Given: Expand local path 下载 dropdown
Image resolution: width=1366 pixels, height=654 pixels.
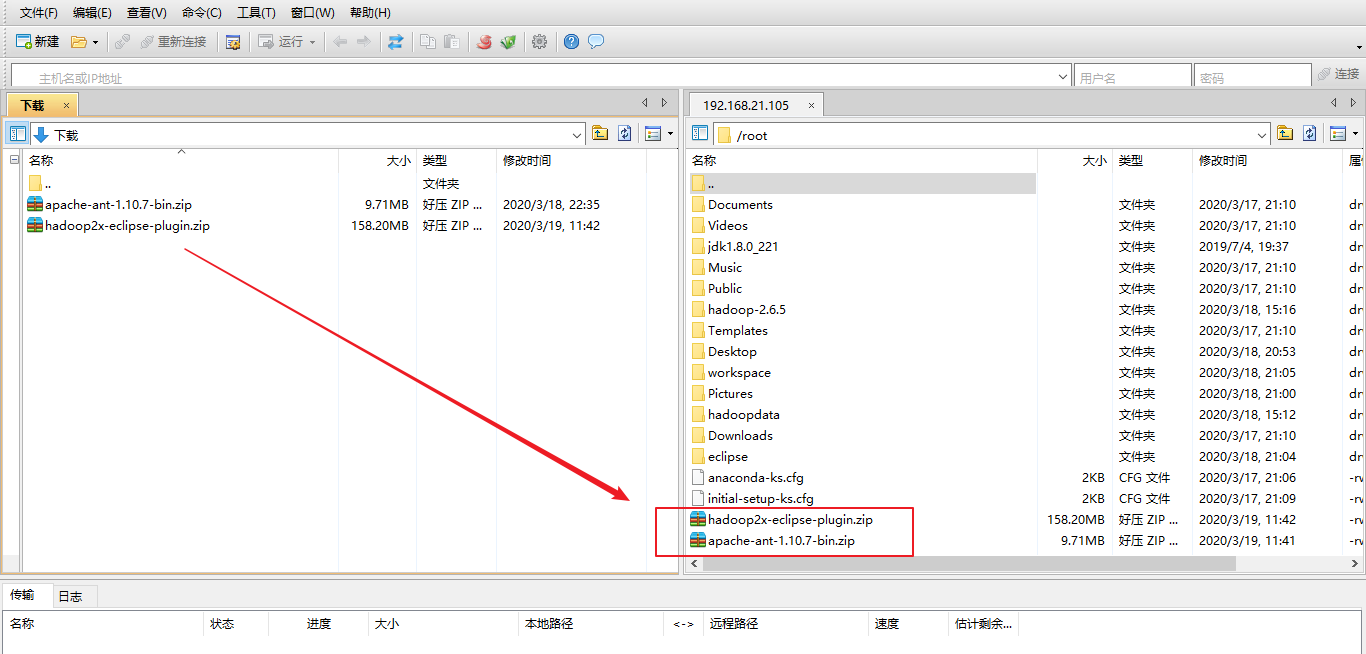Looking at the screenshot, I should tap(577, 135).
